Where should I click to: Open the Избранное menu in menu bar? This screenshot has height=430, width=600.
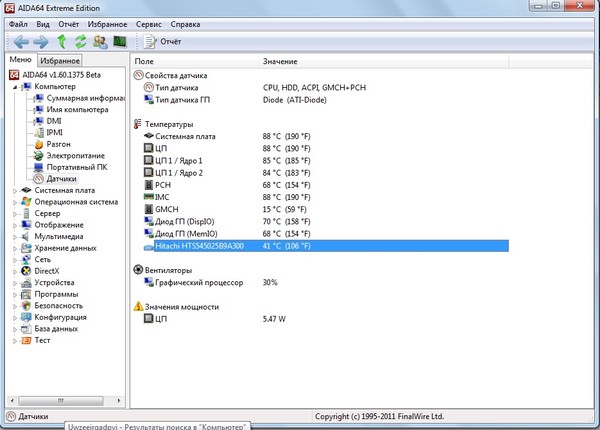tap(107, 24)
